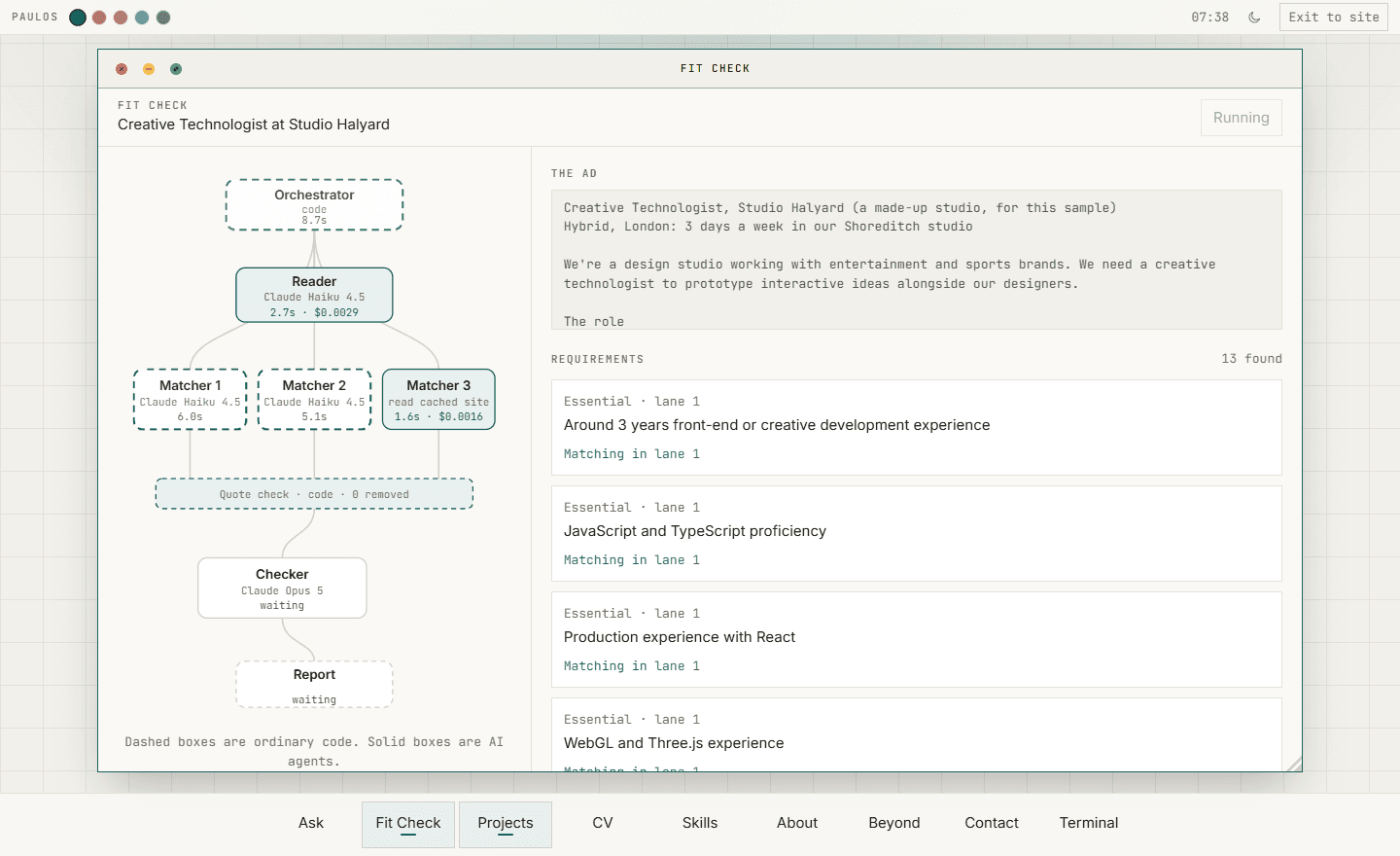Click the Creative Technologist at Studio Halyard title
The image size is (1400, 856).
[254, 125]
